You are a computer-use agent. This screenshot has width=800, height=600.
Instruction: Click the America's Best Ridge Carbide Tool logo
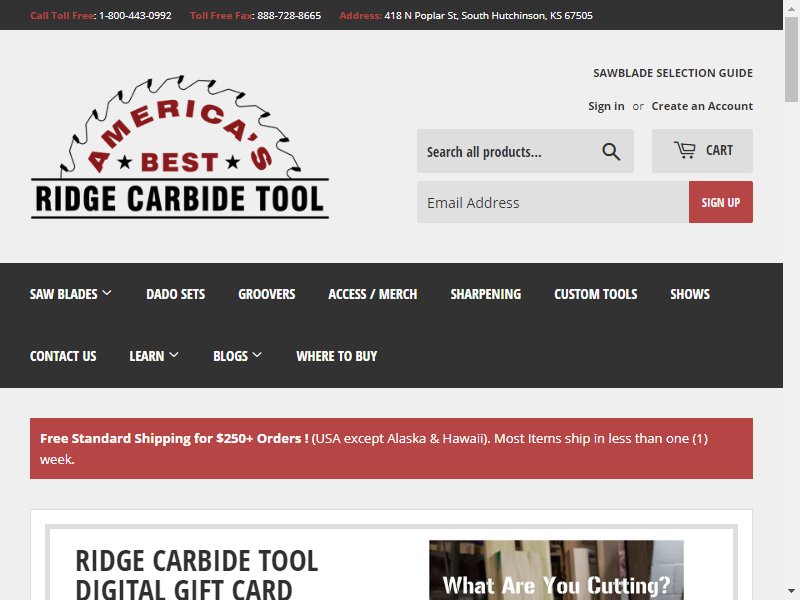coord(180,147)
